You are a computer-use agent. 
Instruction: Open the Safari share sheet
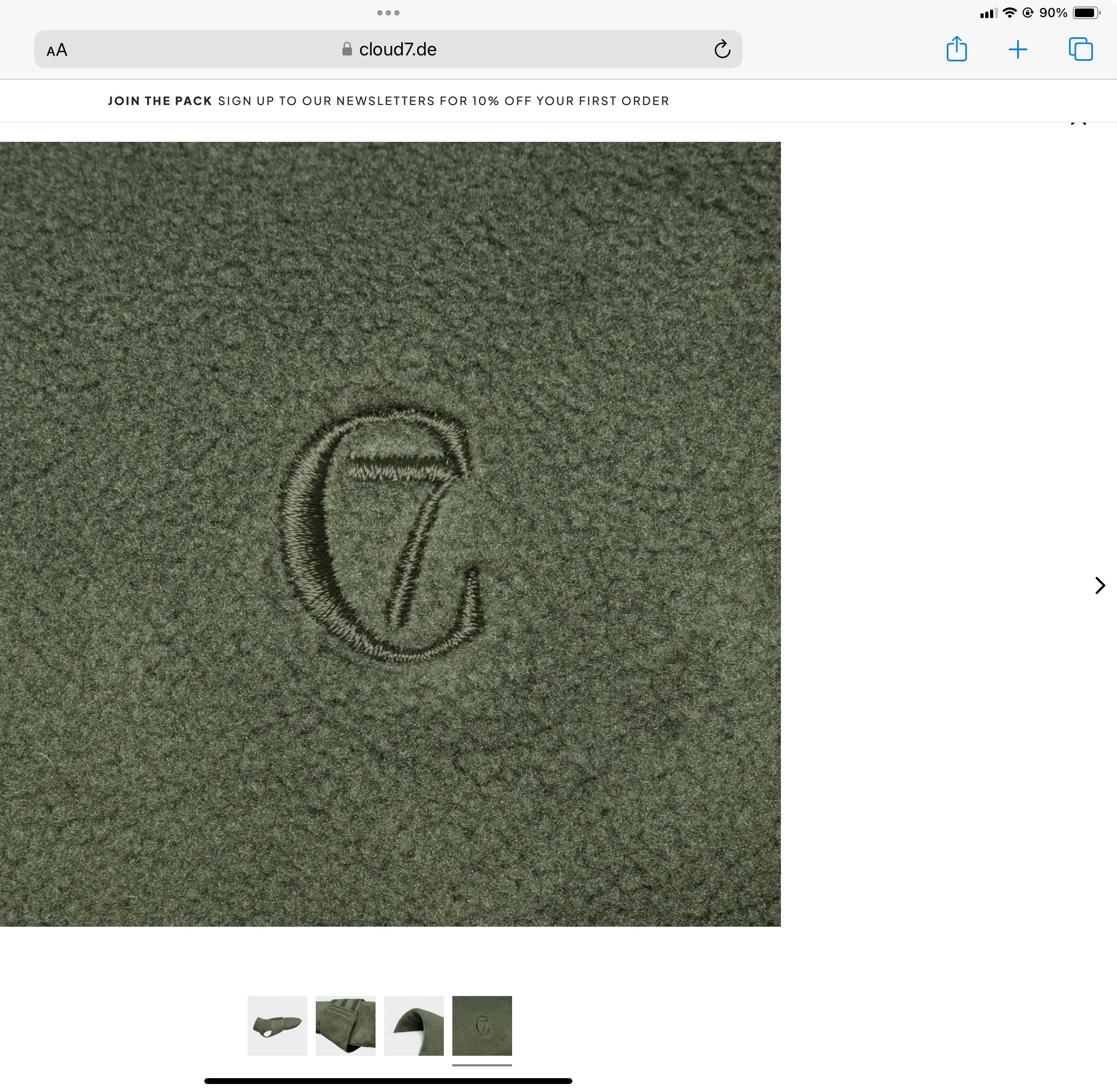(x=956, y=49)
